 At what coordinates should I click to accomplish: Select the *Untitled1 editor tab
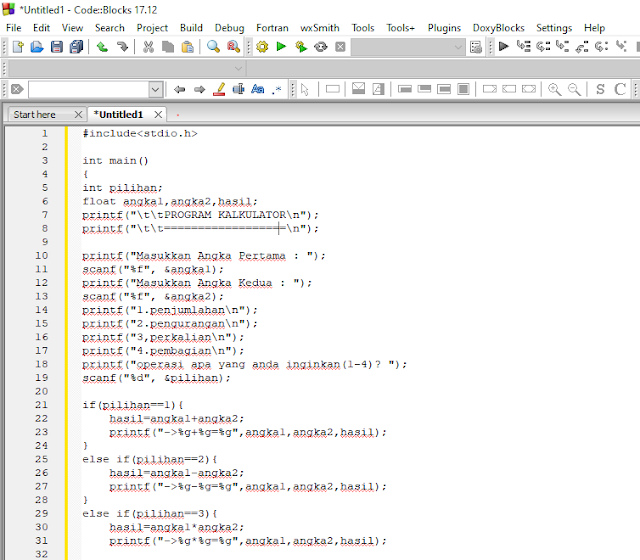click(x=118, y=115)
